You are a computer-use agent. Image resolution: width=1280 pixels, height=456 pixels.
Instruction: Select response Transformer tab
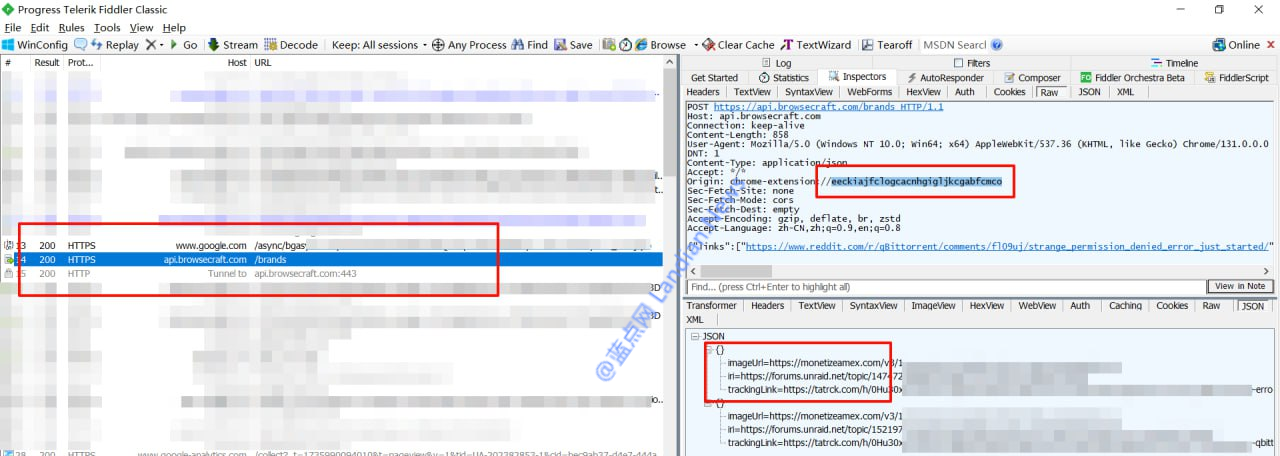point(712,306)
